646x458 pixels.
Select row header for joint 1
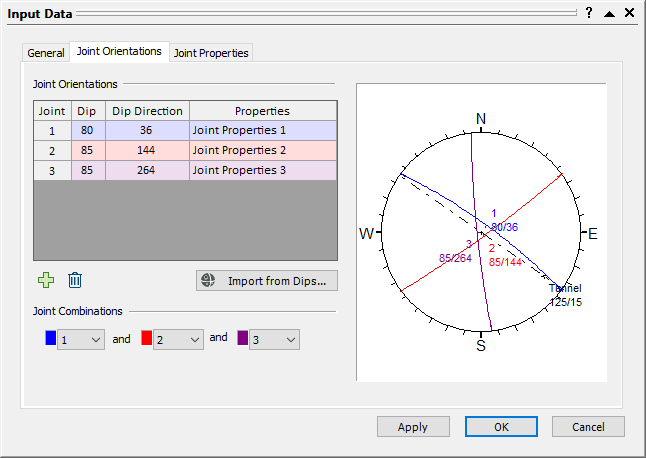click(52, 131)
